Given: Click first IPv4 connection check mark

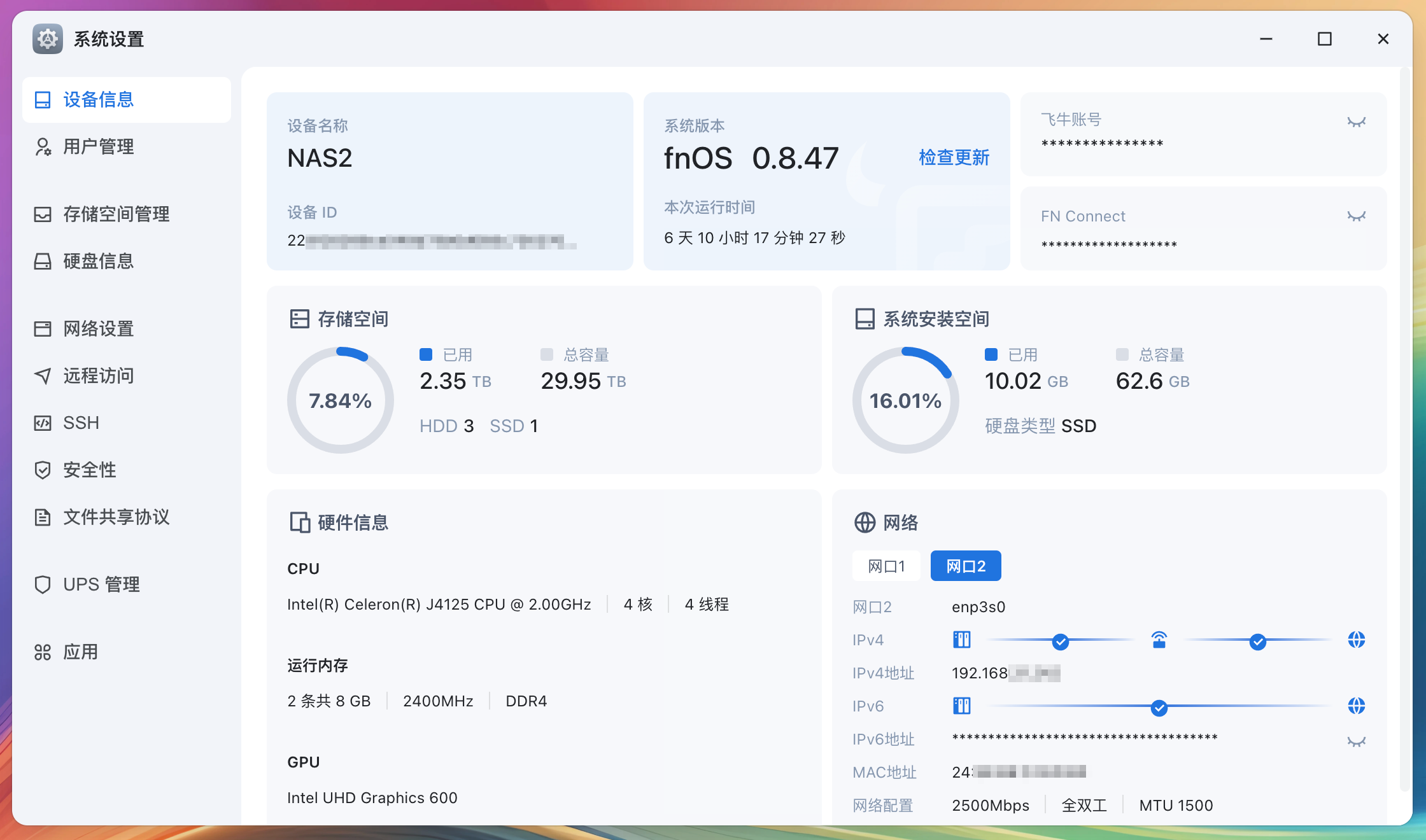Looking at the screenshot, I should tap(1061, 641).
